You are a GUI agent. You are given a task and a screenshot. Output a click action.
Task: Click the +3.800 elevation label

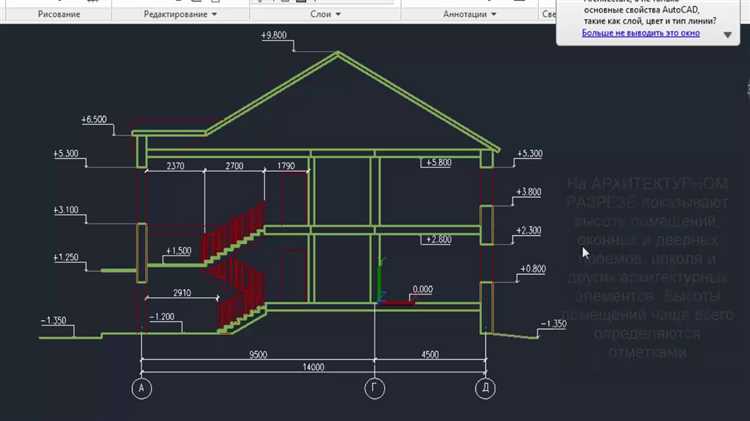tap(528, 191)
